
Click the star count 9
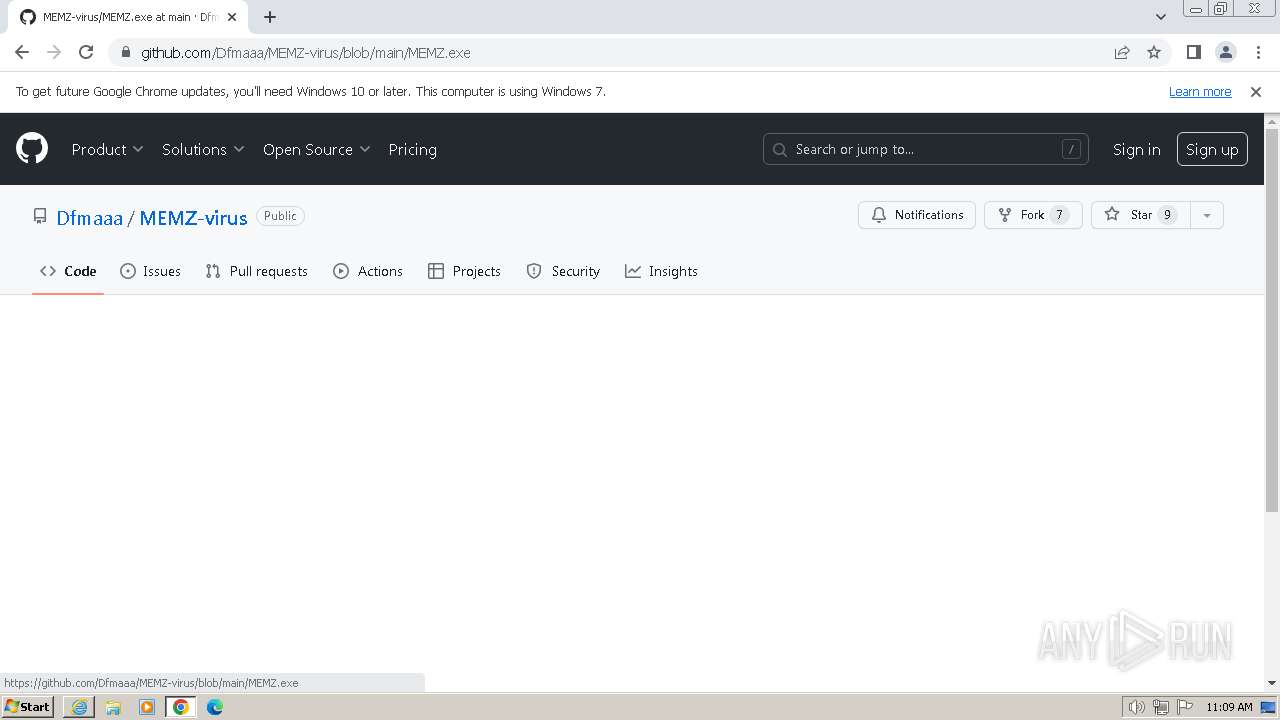point(1167,215)
